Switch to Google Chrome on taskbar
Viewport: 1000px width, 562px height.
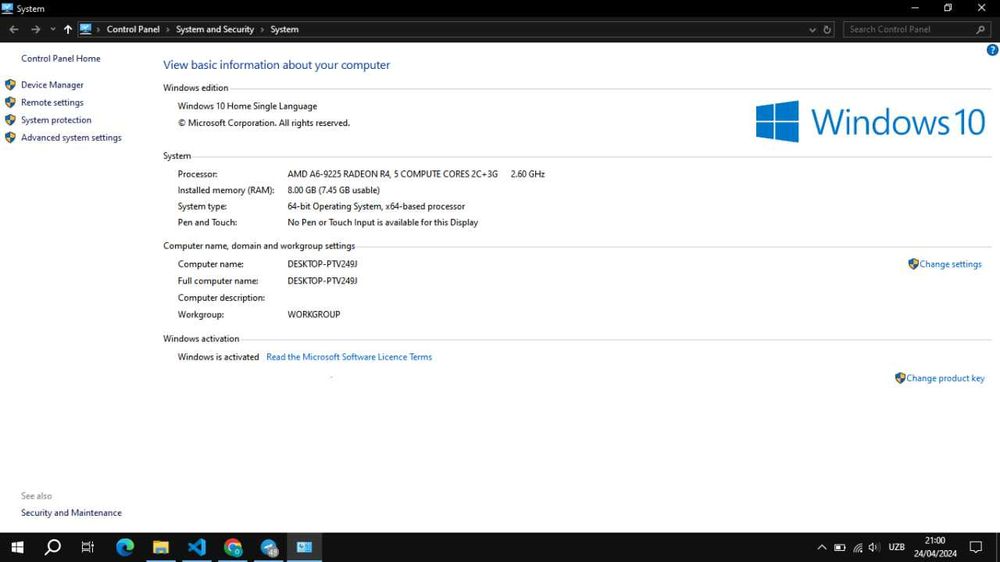233,547
